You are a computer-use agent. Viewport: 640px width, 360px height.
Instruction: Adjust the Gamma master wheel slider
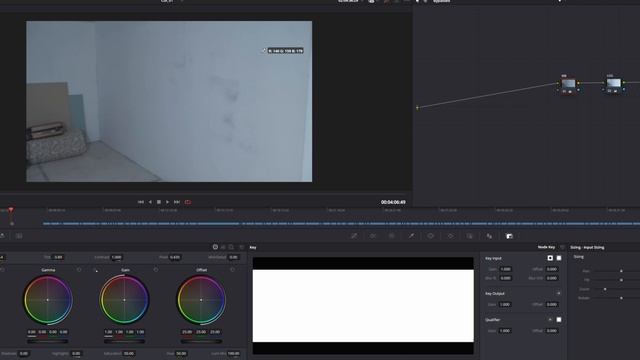click(48, 341)
